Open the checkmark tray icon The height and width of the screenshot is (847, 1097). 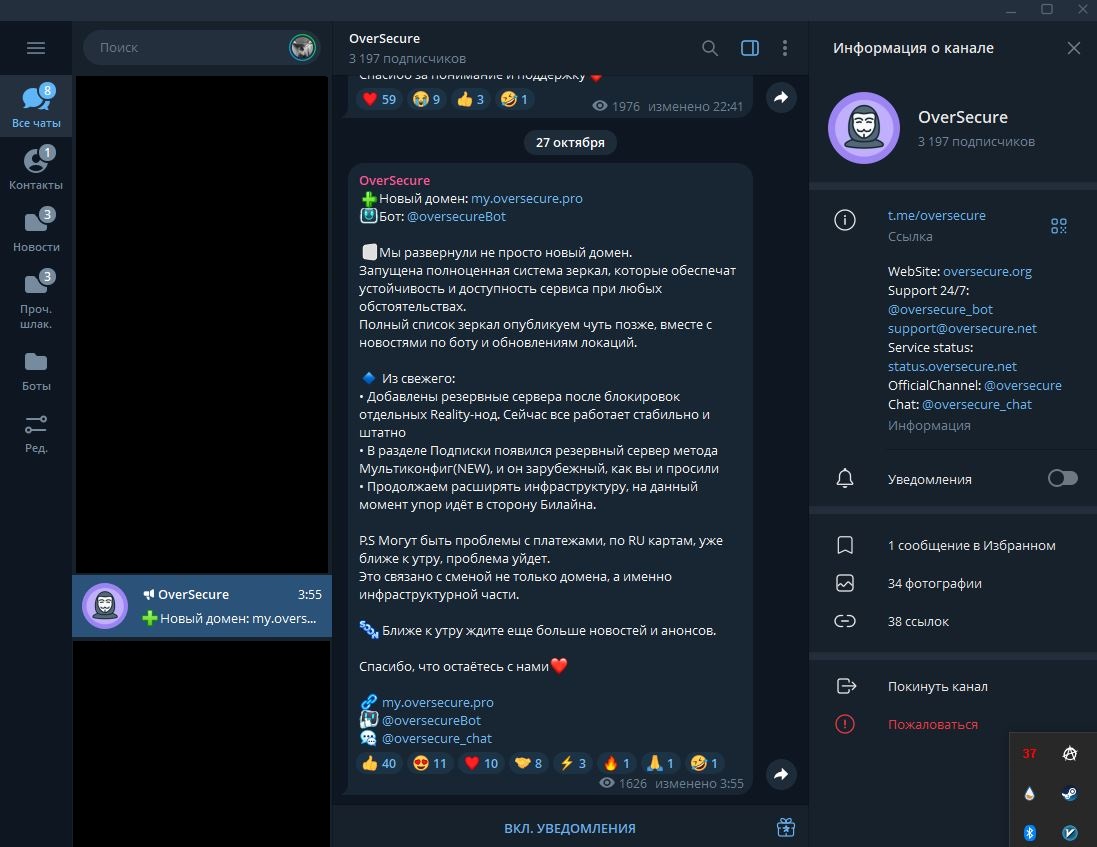[1069, 832]
